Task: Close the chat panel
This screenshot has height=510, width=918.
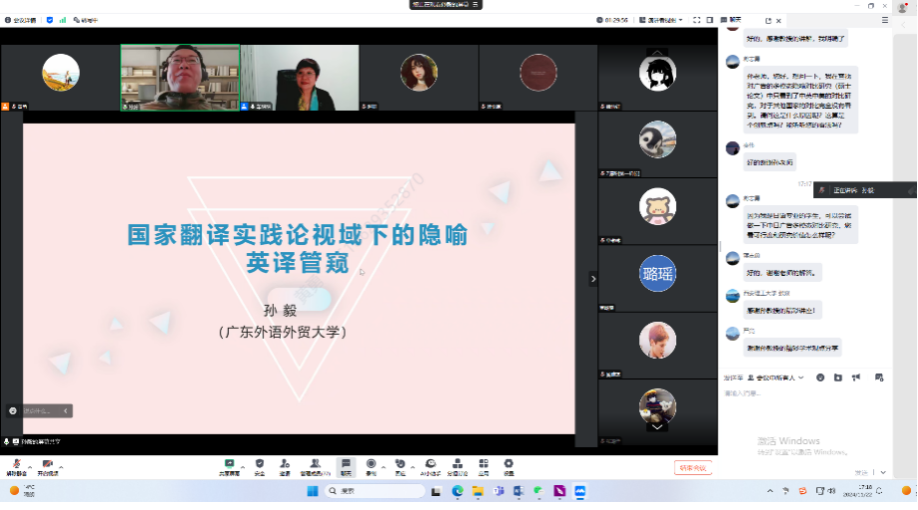Action: coord(779,20)
